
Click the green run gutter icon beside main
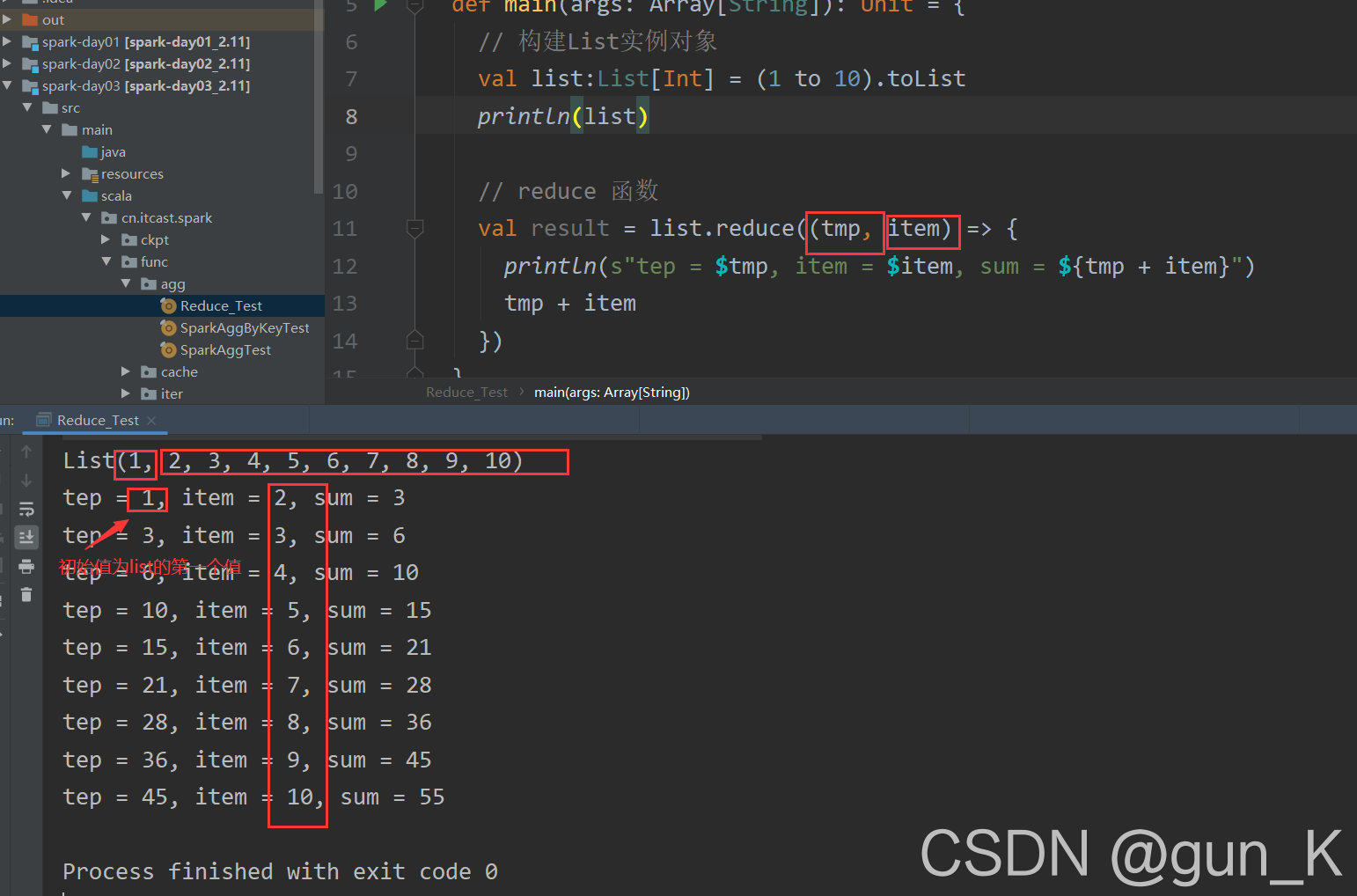pyautogui.click(x=380, y=5)
